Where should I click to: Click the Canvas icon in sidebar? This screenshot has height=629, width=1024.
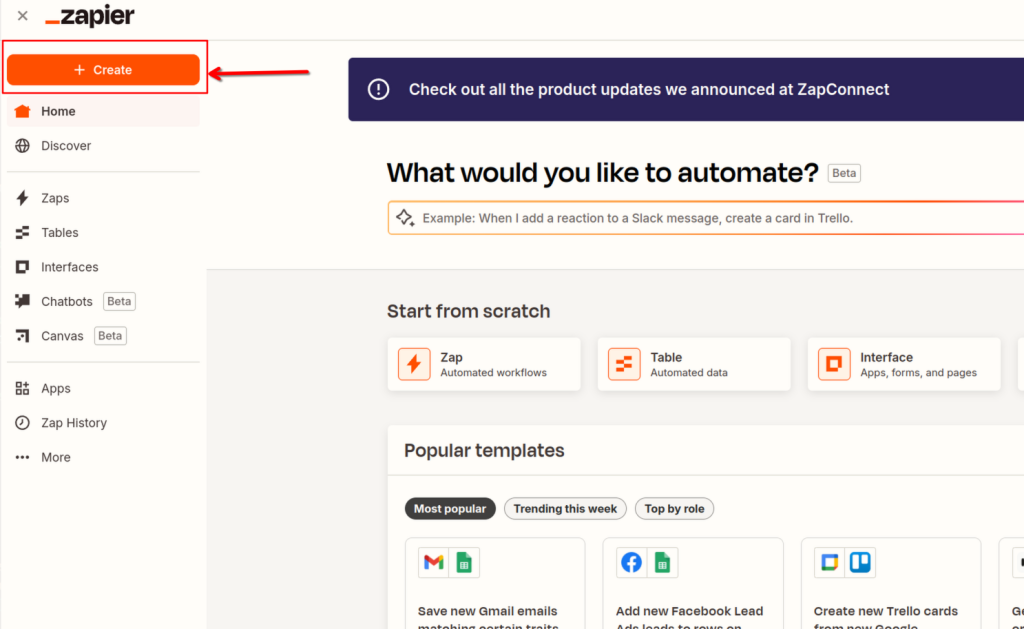(23, 336)
